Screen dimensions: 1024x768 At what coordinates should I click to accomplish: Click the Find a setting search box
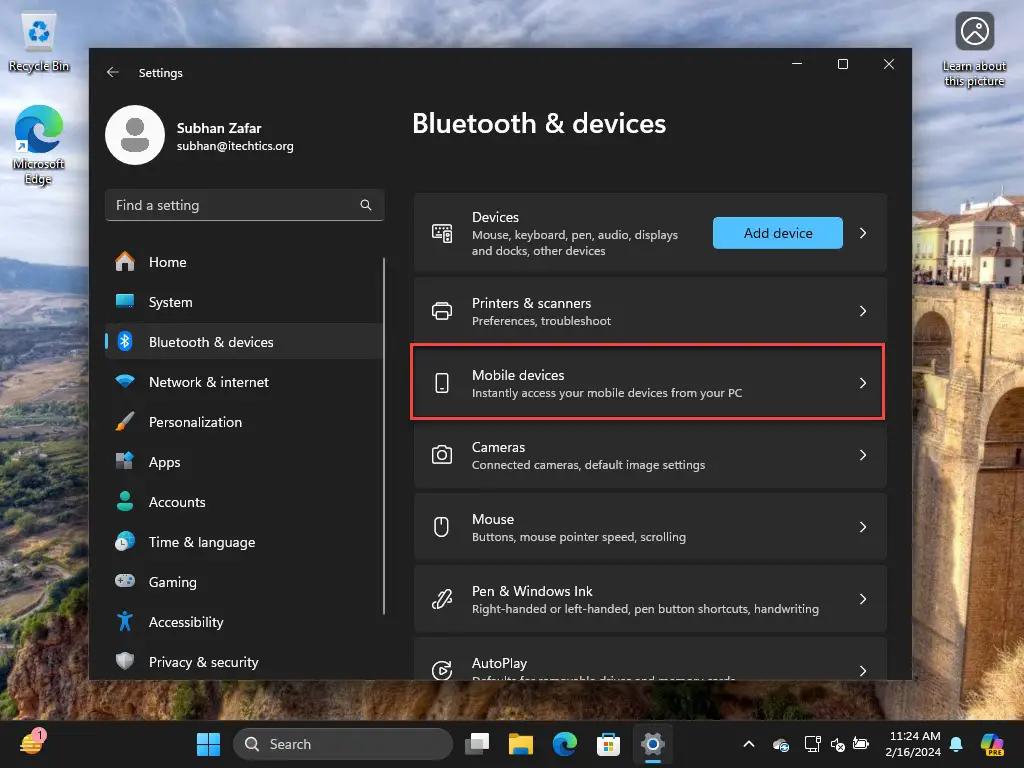click(244, 205)
